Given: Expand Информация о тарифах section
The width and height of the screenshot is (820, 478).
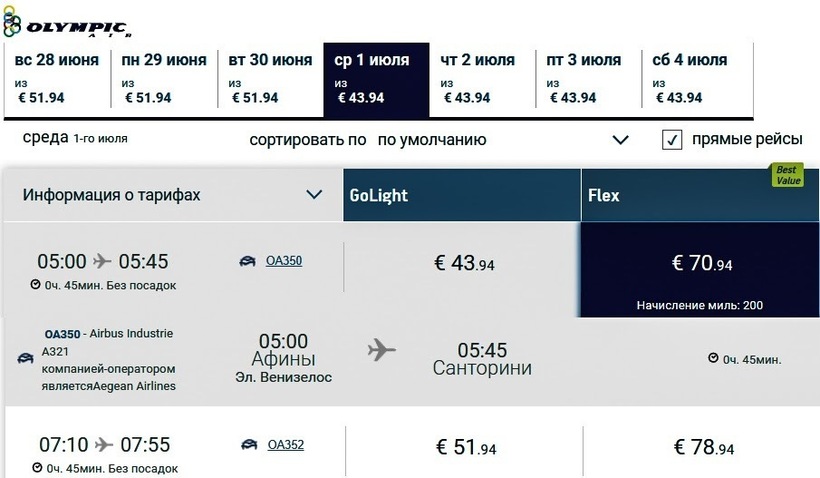Looking at the screenshot, I should (314, 195).
